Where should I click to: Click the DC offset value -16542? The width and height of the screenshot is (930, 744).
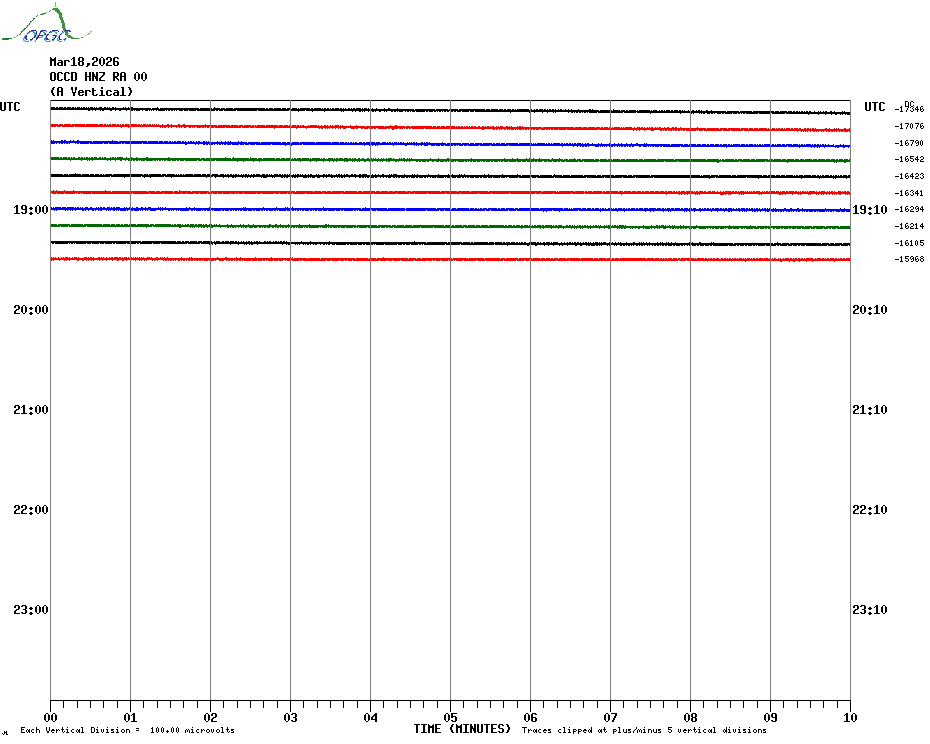click(909, 160)
